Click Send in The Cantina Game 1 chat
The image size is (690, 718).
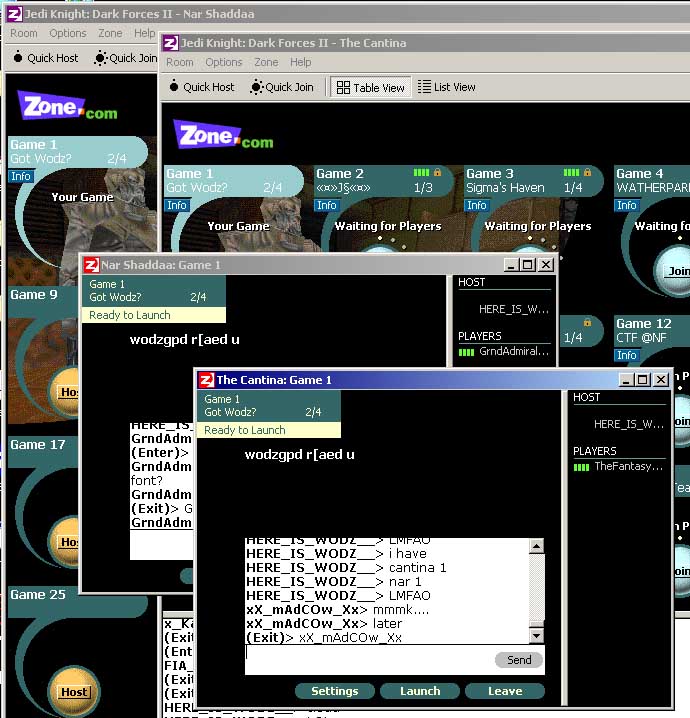519,660
